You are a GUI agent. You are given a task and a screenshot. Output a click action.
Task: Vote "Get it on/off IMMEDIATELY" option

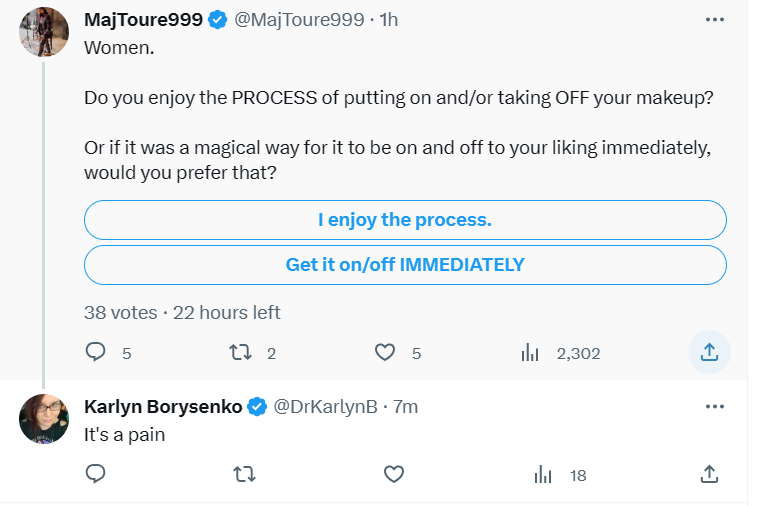click(405, 265)
